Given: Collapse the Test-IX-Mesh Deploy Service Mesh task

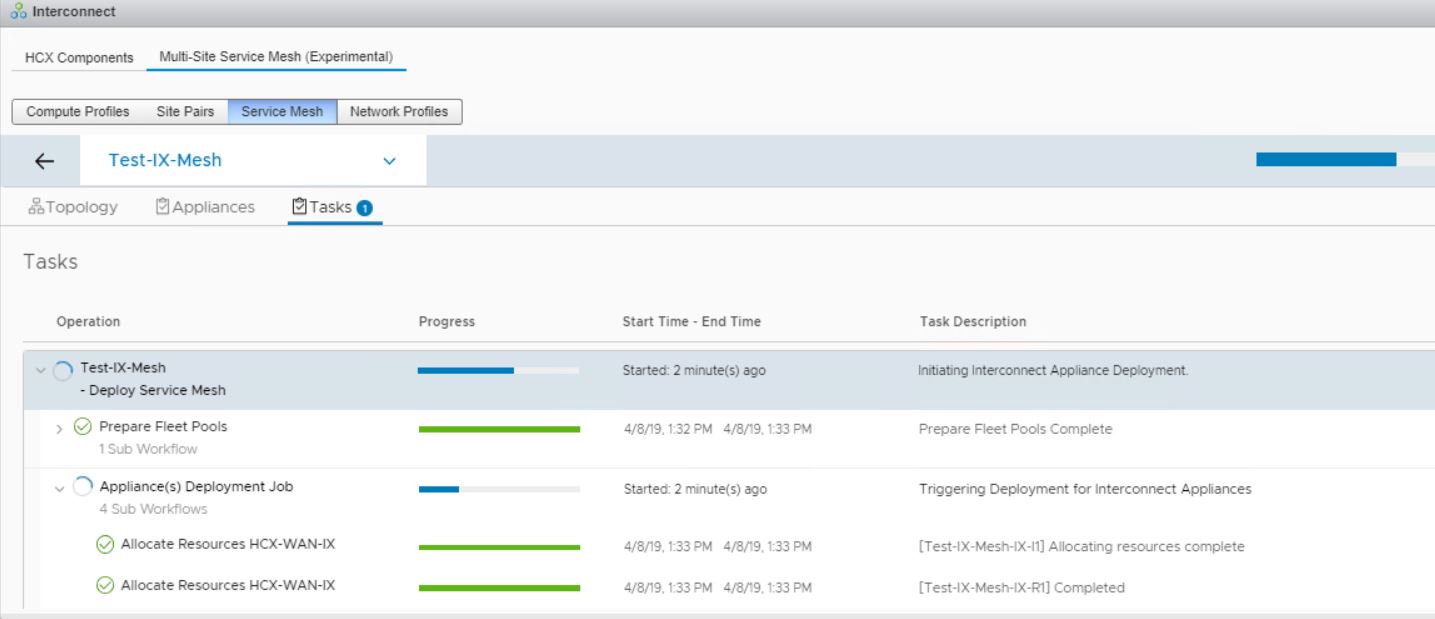Looking at the screenshot, I should [x=40, y=370].
